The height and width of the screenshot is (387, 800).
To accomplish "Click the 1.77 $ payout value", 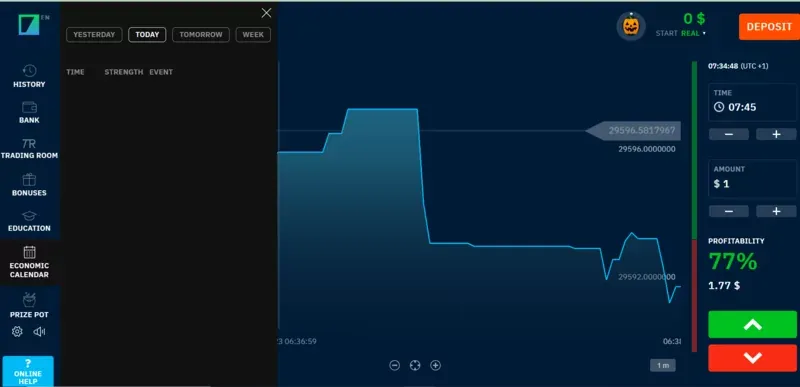I will [x=724, y=286].
